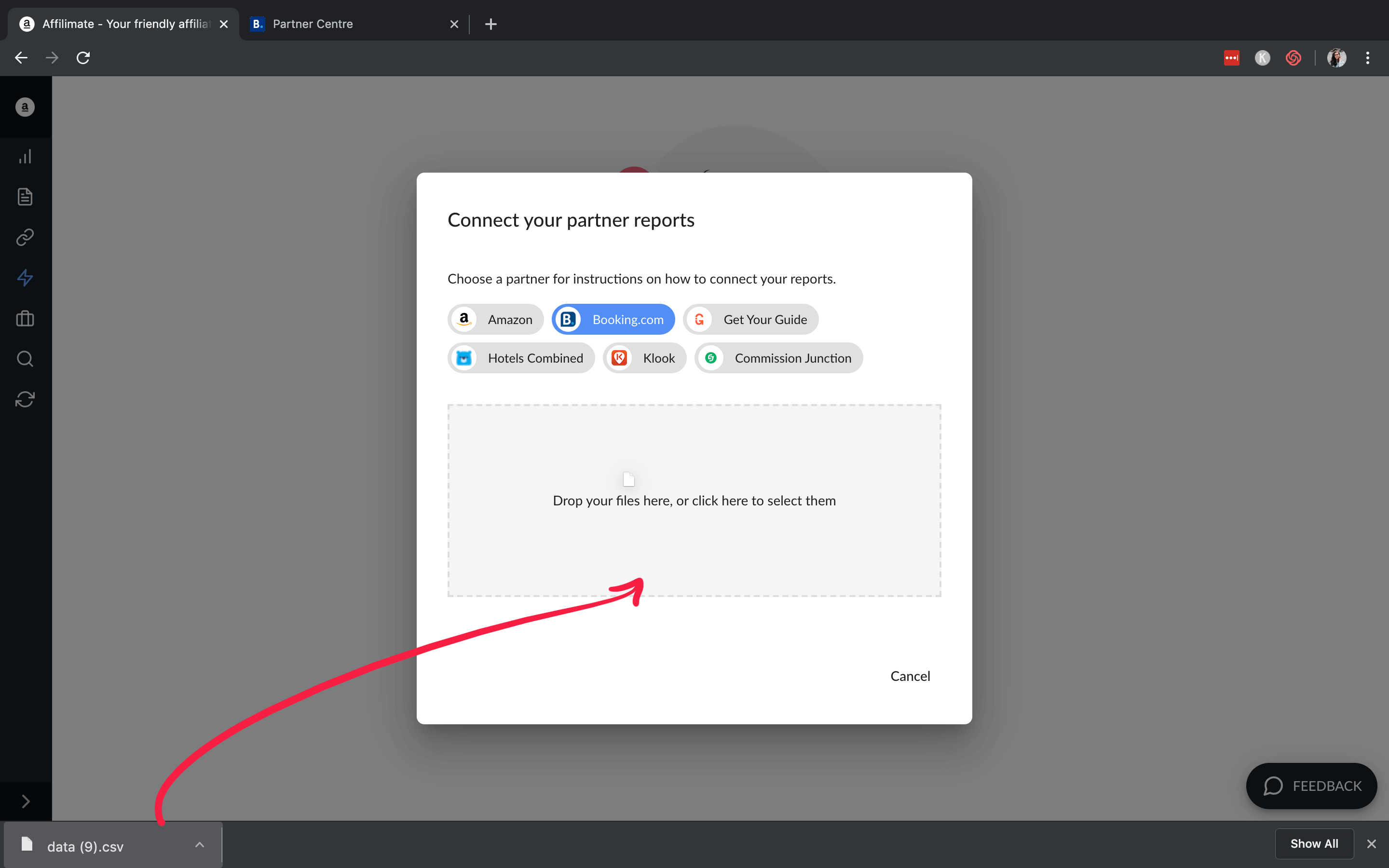
Task: Select the lightning bolt icon in the sidebar
Action: tap(25, 278)
